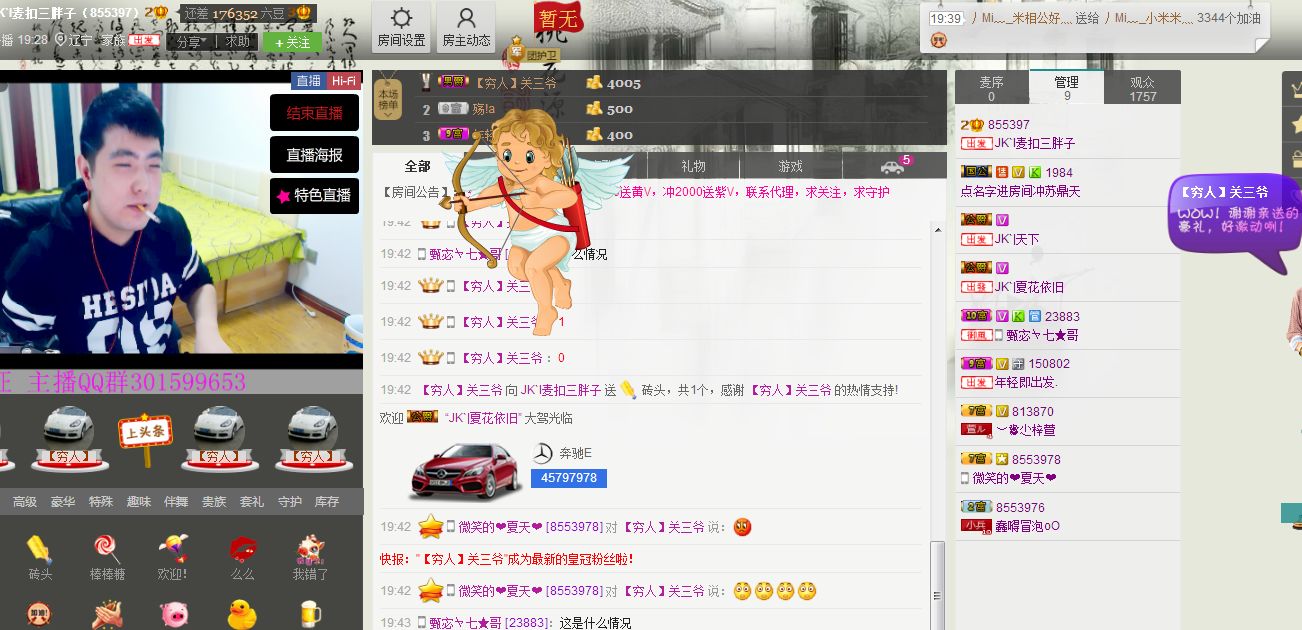1302x630 pixels.
Task: Click the 暂无 red banner badge
Action: pos(560,19)
